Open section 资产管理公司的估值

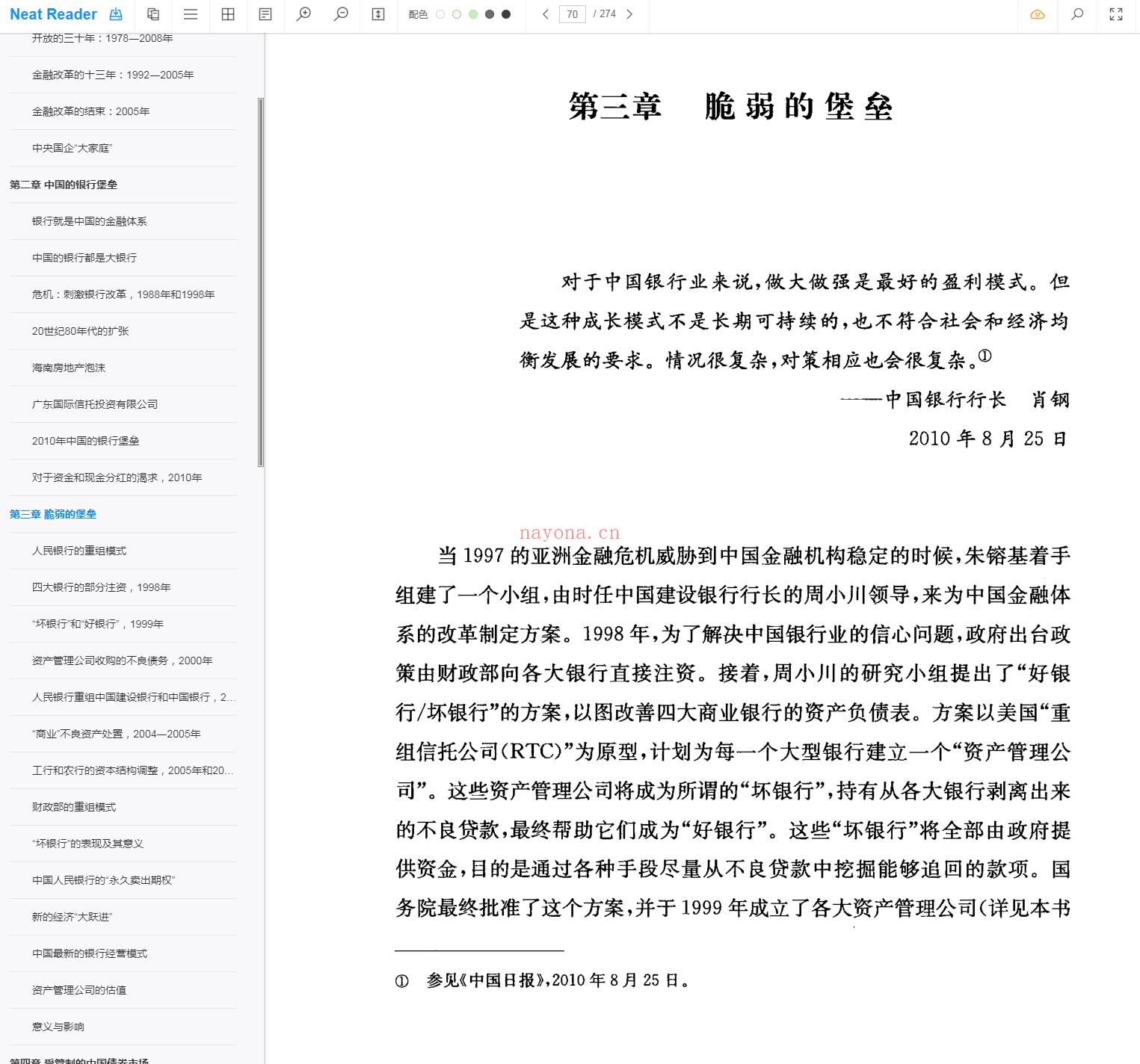point(79,990)
